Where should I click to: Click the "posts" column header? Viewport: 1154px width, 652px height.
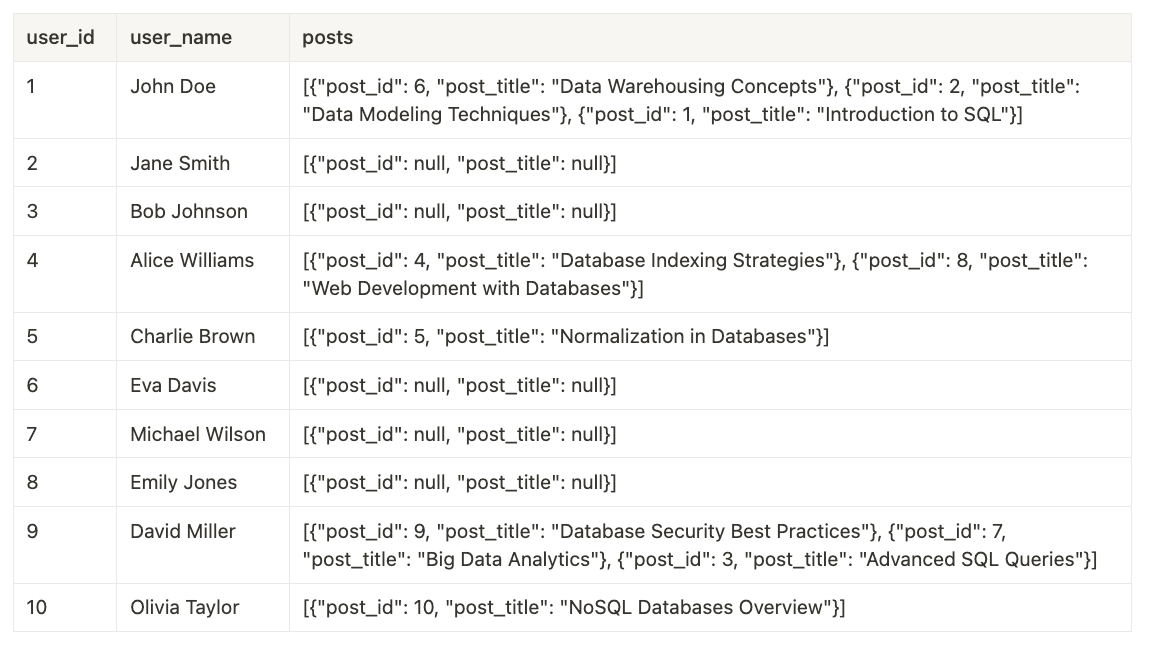click(328, 38)
